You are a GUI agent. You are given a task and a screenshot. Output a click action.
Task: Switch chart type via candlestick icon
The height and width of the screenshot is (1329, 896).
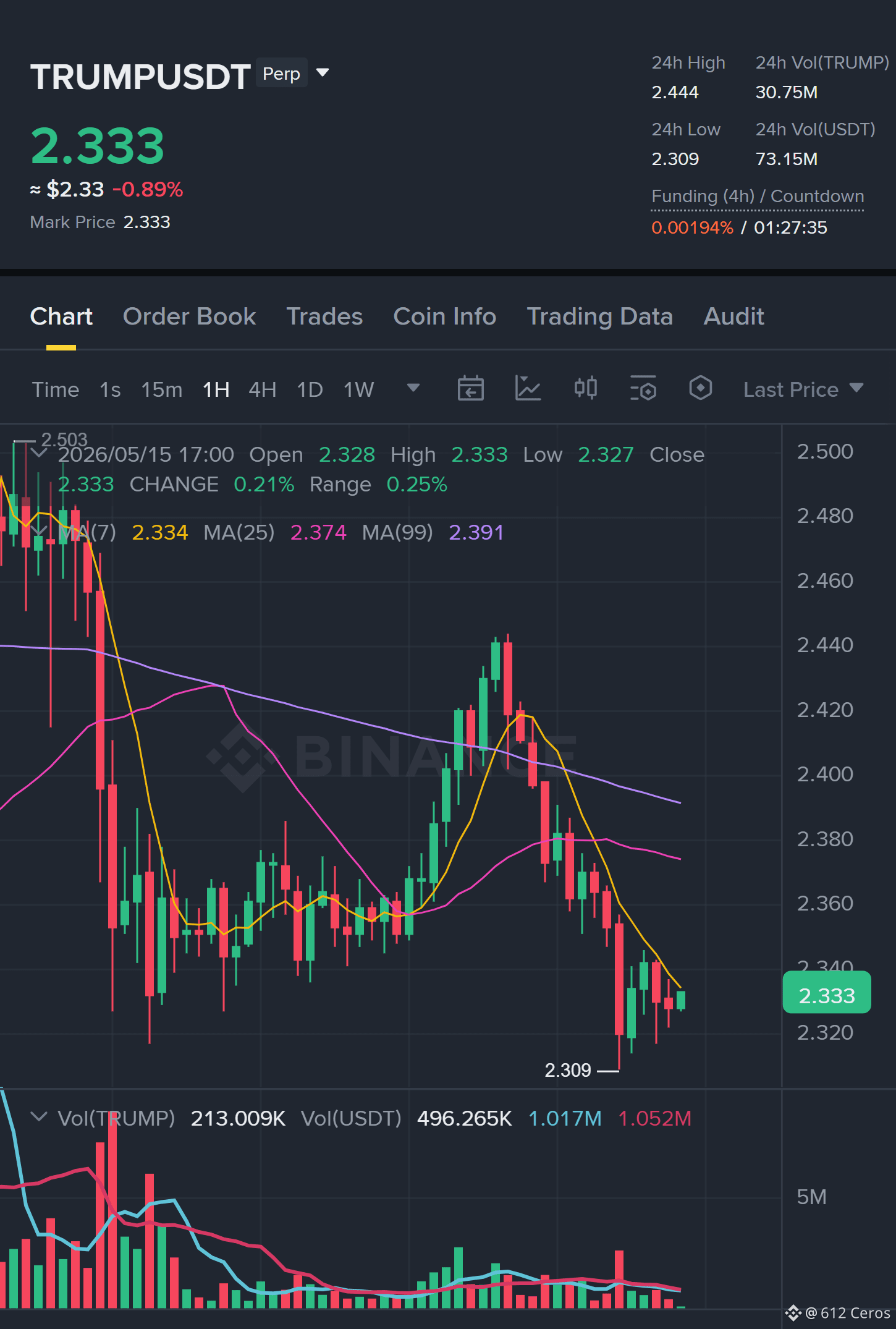point(585,389)
